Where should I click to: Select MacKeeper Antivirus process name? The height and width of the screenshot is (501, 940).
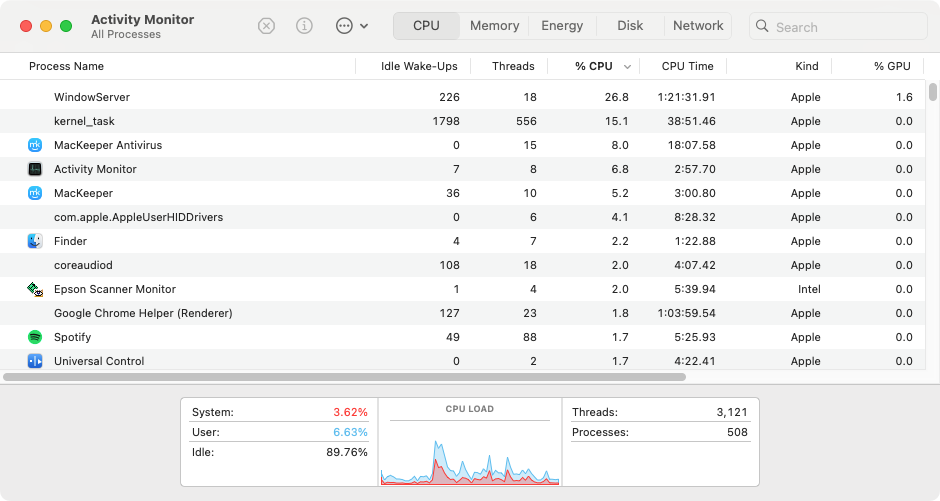108,145
